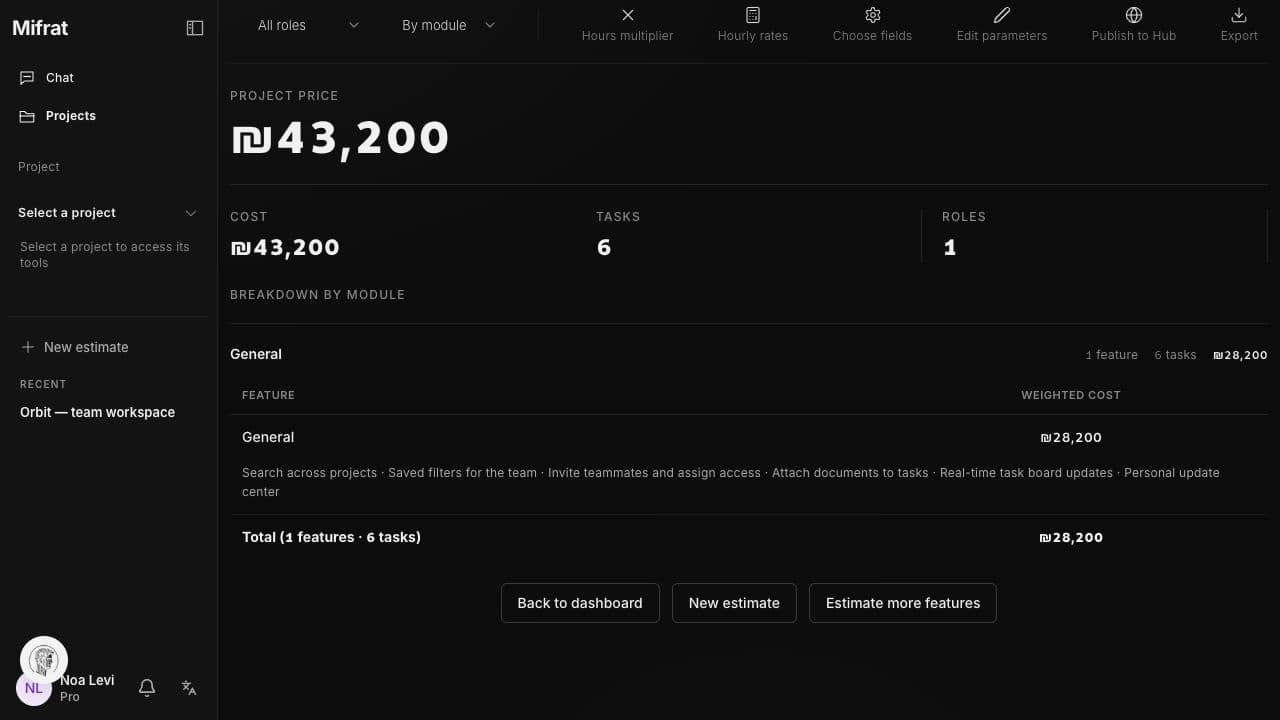
Task: Collapse the sidebar panel icon
Action: point(195,28)
